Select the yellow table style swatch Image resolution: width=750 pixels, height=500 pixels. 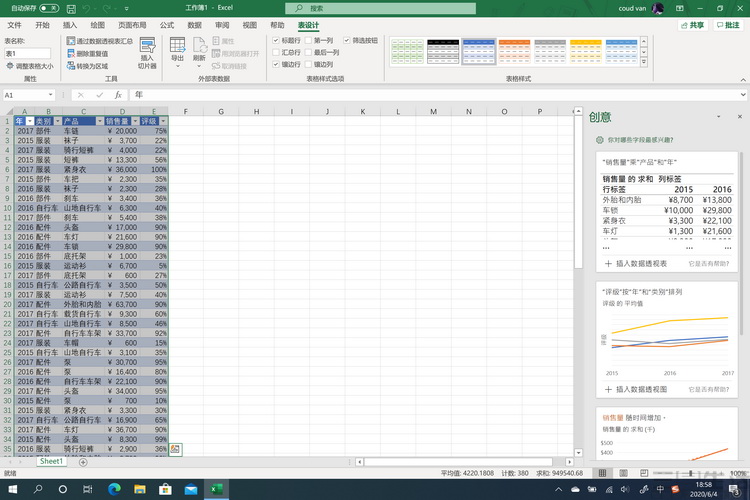click(x=585, y=52)
